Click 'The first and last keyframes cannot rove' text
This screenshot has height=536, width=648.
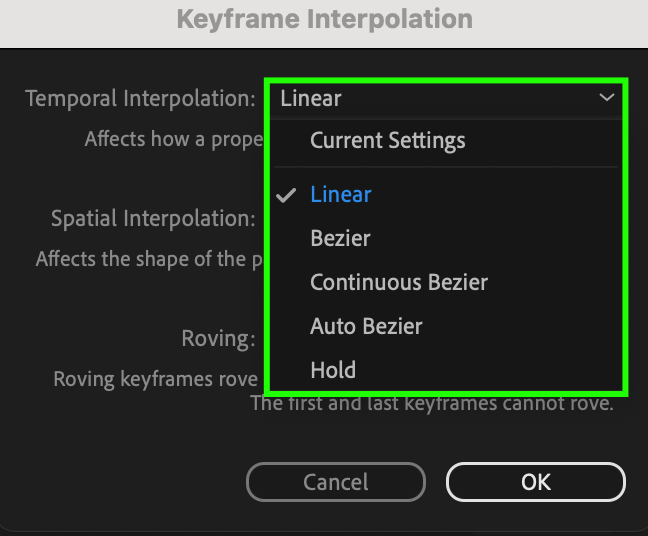[430, 404]
